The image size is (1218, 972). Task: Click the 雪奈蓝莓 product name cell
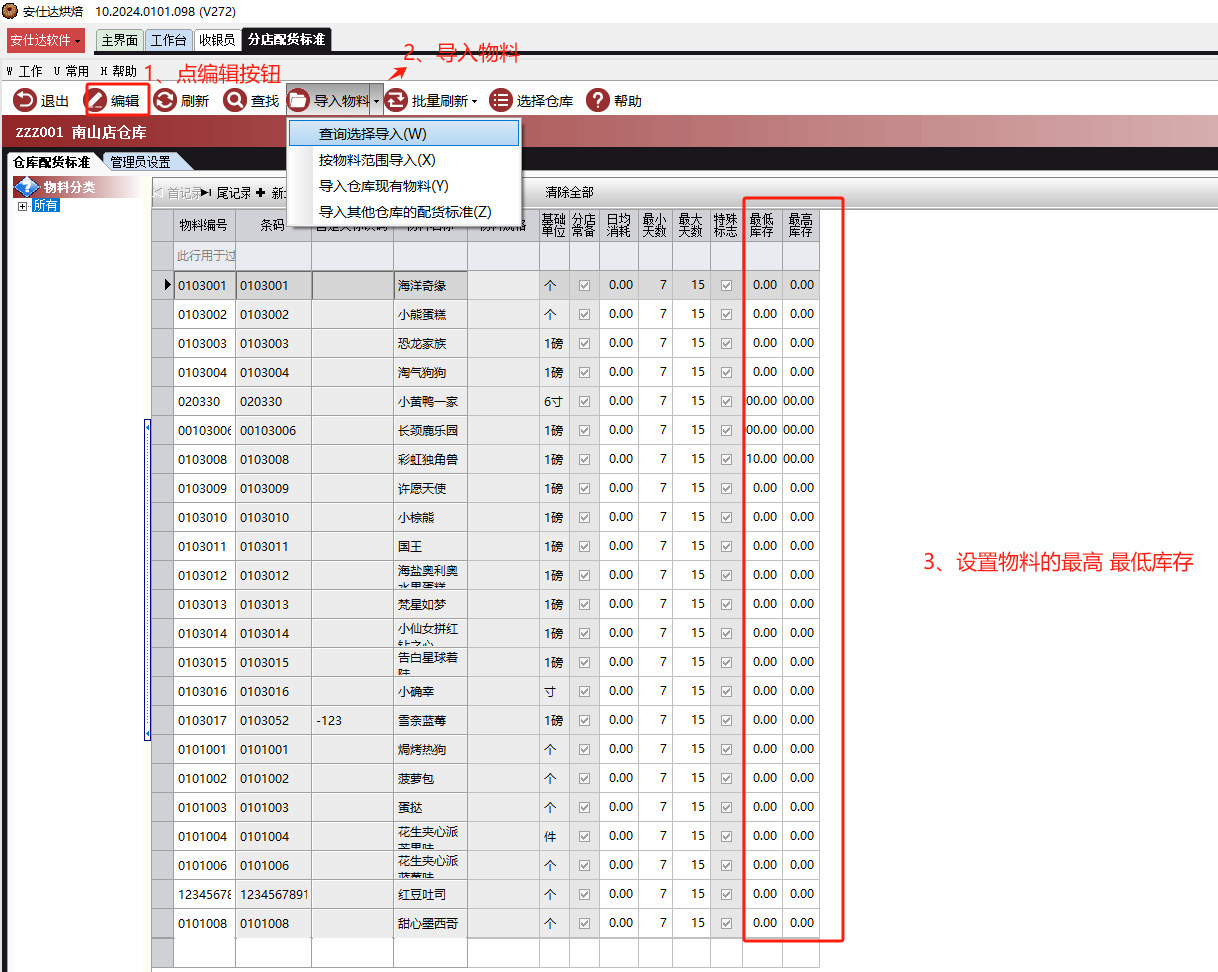click(430, 720)
